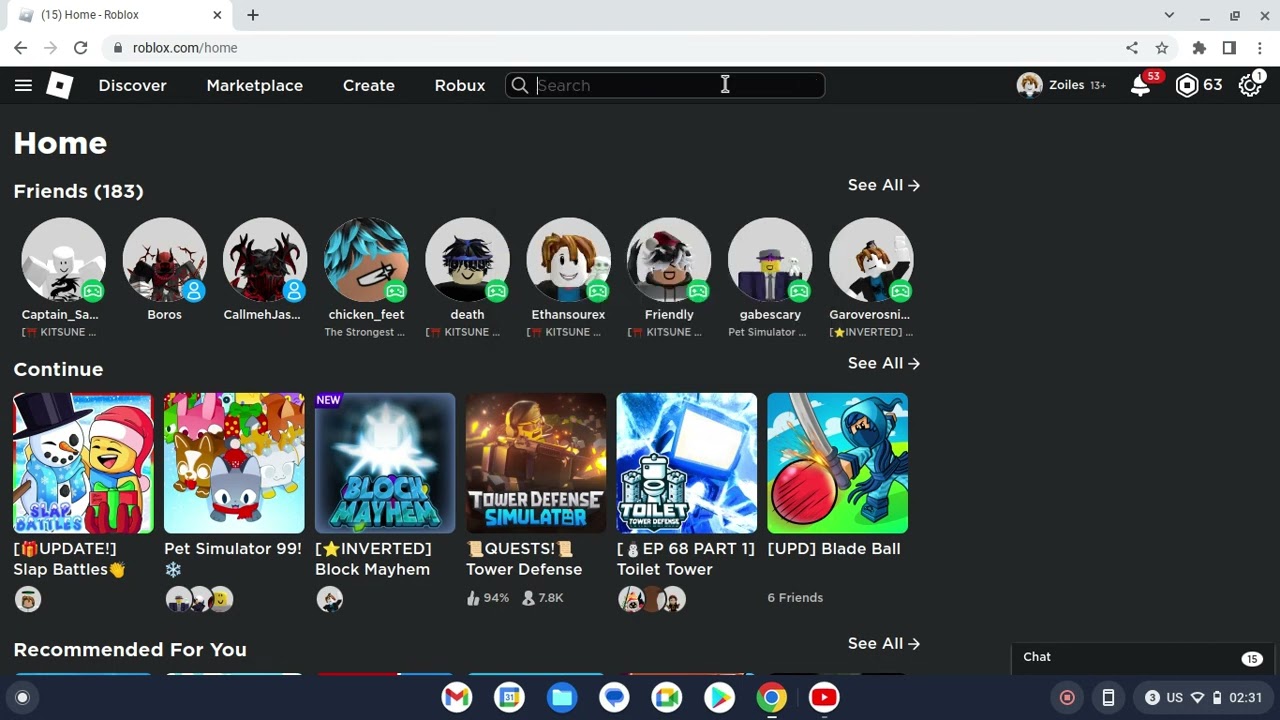Click the browser address bar URL
The image size is (1280, 720).
click(x=185, y=48)
